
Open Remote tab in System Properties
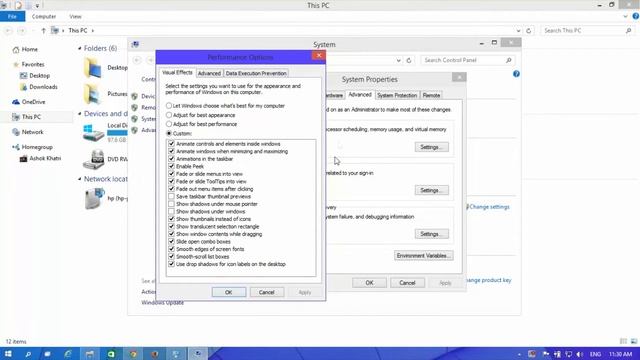coord(431,95)
